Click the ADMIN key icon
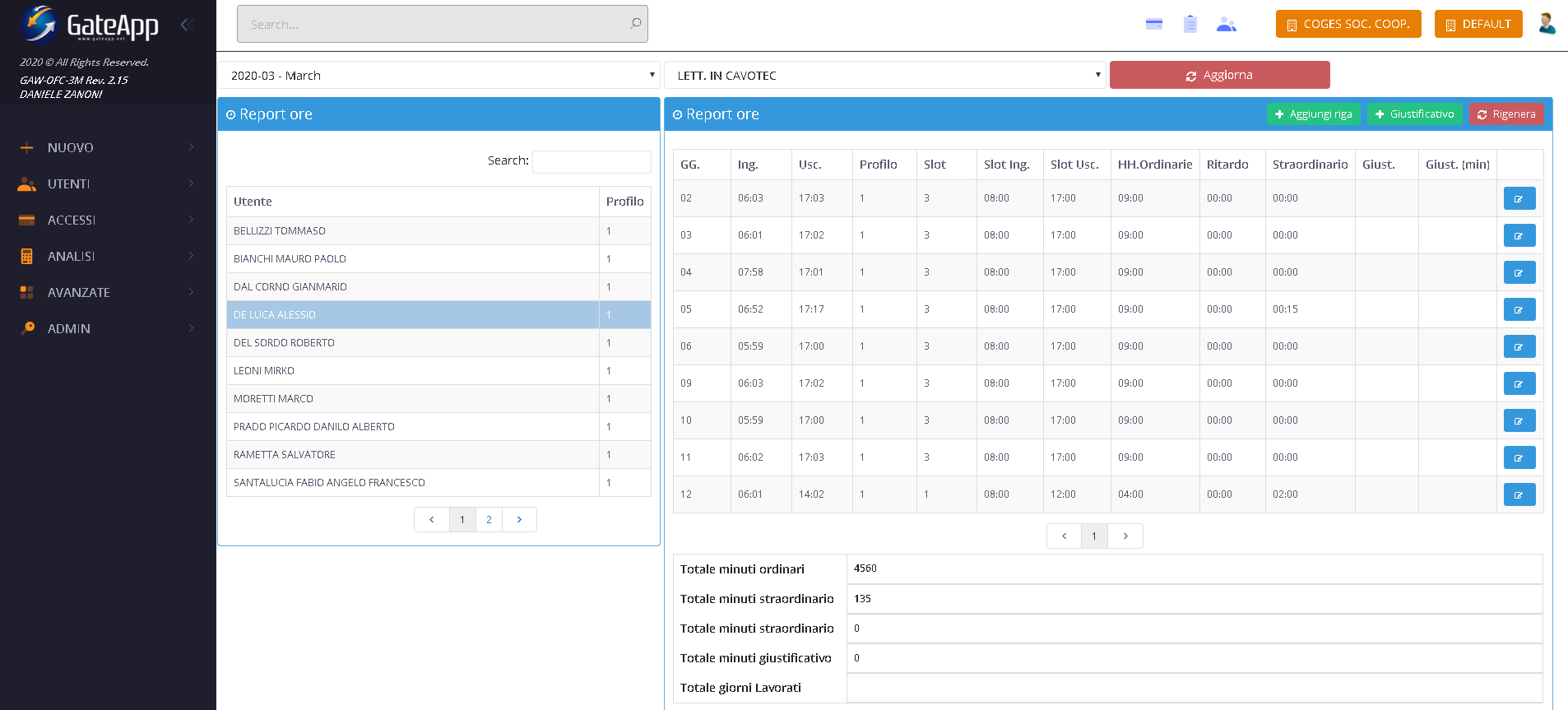Image resolution: width=1568 pixels, height=710 pixels. [x=27, y=328]
